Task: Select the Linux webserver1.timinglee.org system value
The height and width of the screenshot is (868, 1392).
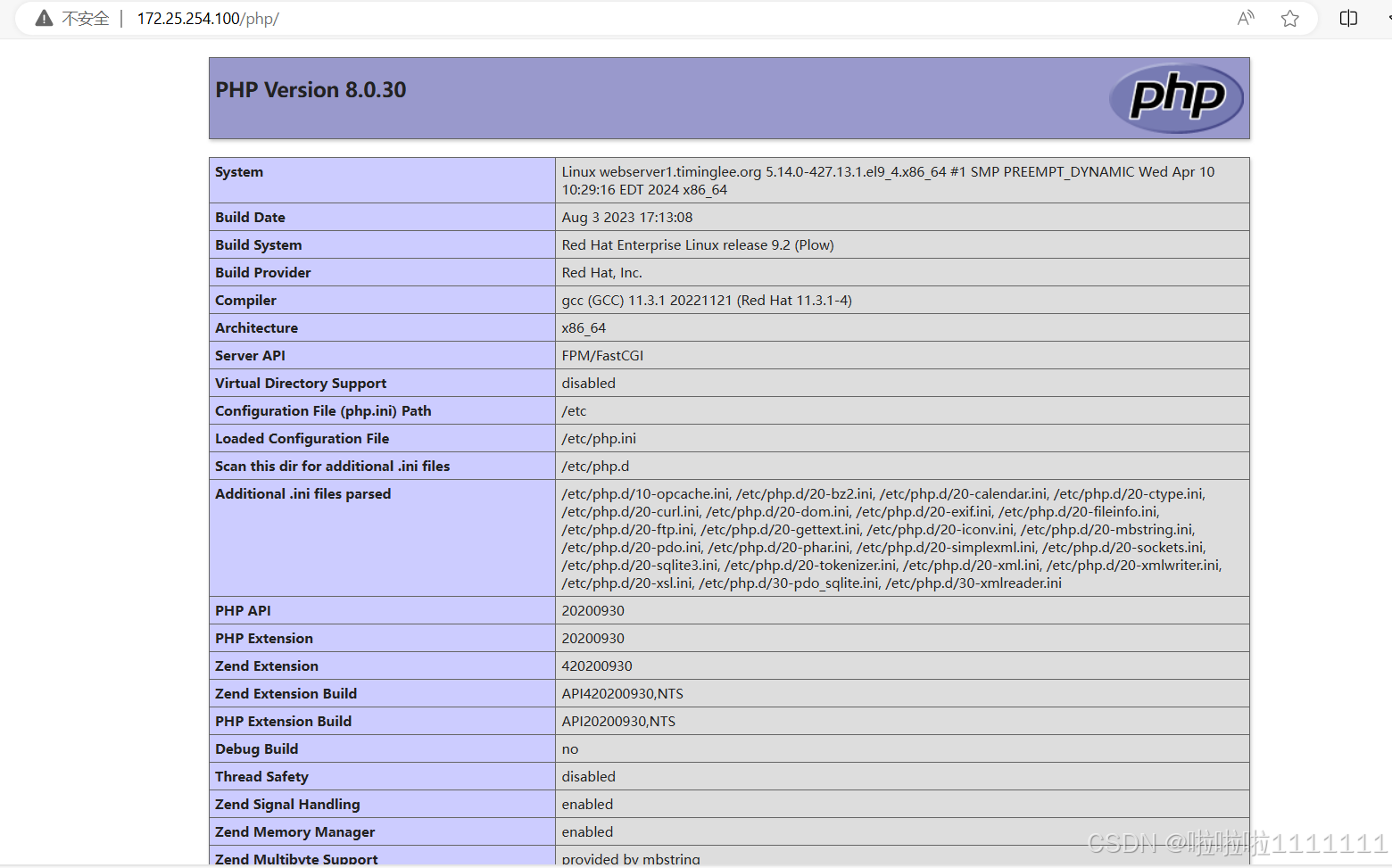Action: point(888,181)
